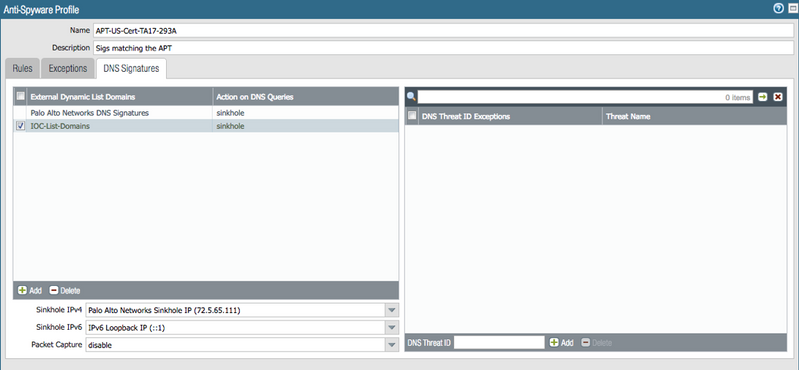Click the Threat Name column header

coord(694,116)
